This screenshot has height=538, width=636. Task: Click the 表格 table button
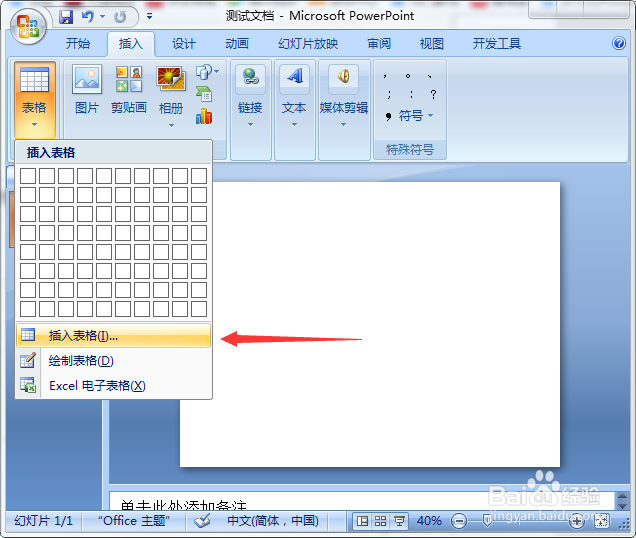(x=34, y=100)
